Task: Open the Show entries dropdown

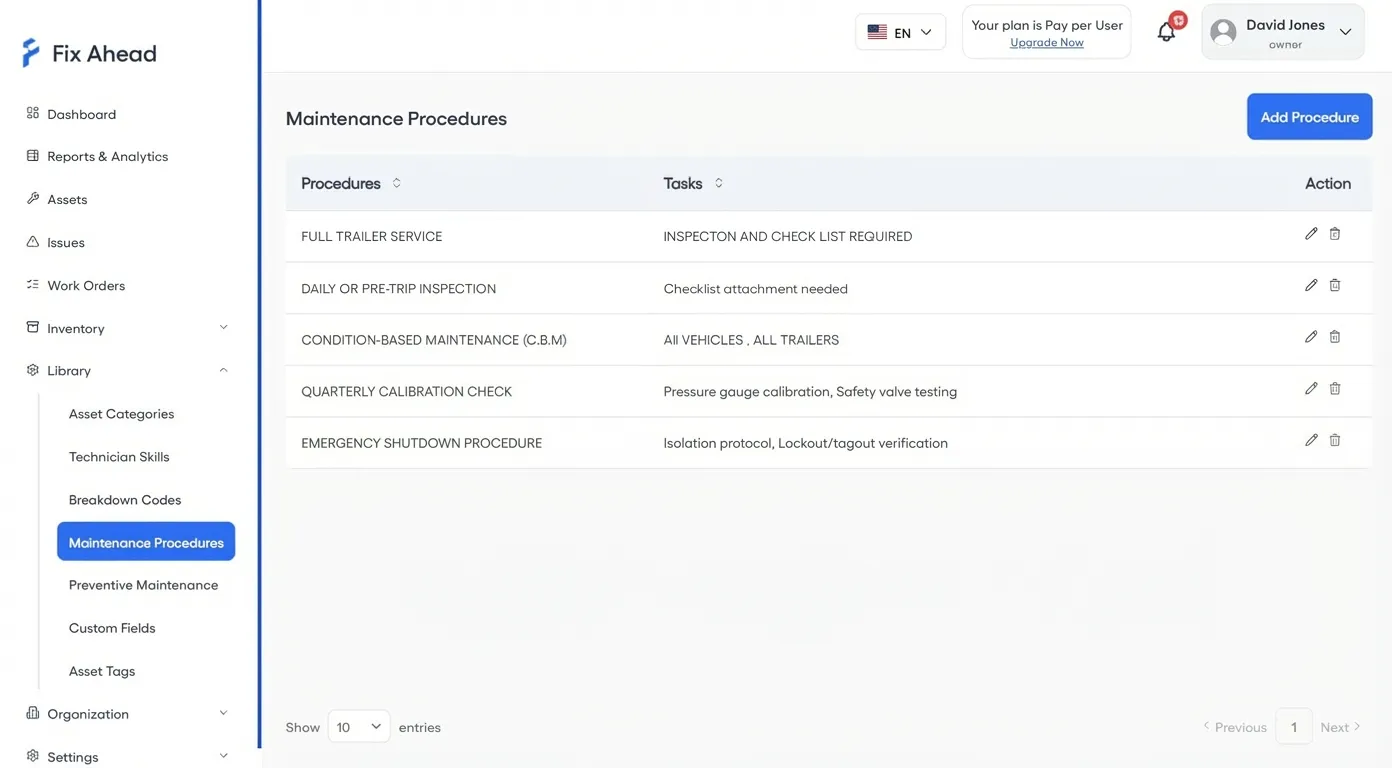Action: tap(358, 726)
